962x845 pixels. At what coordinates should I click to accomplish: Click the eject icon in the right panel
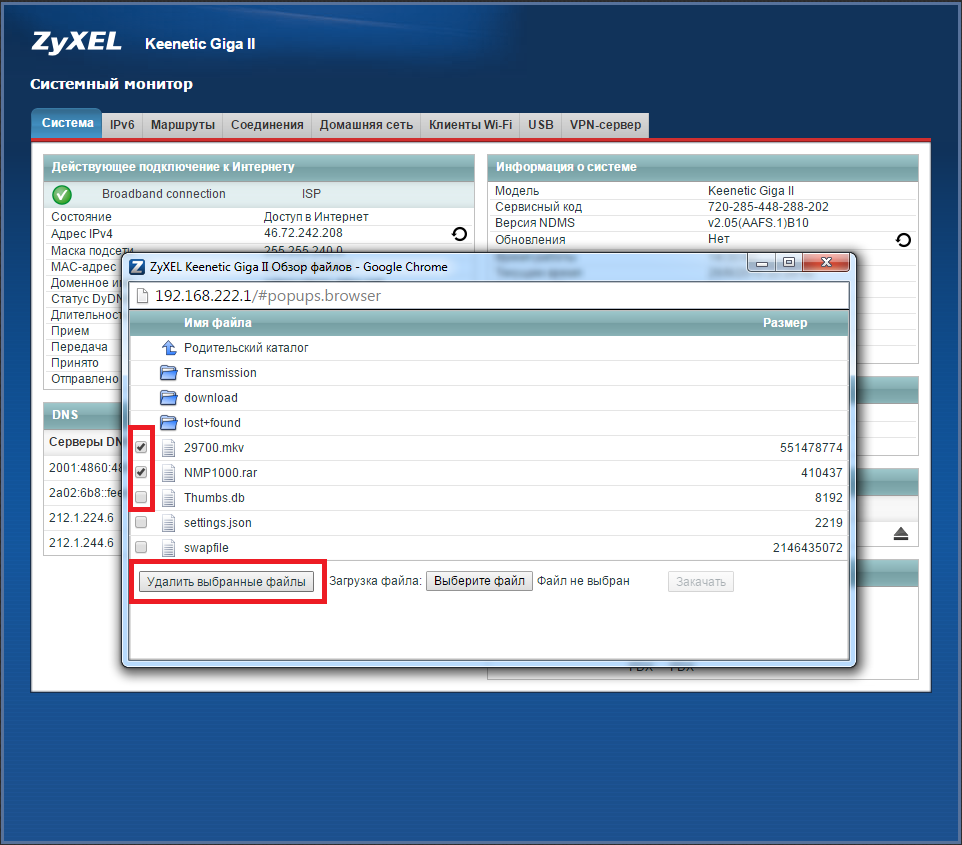[900, 534]
